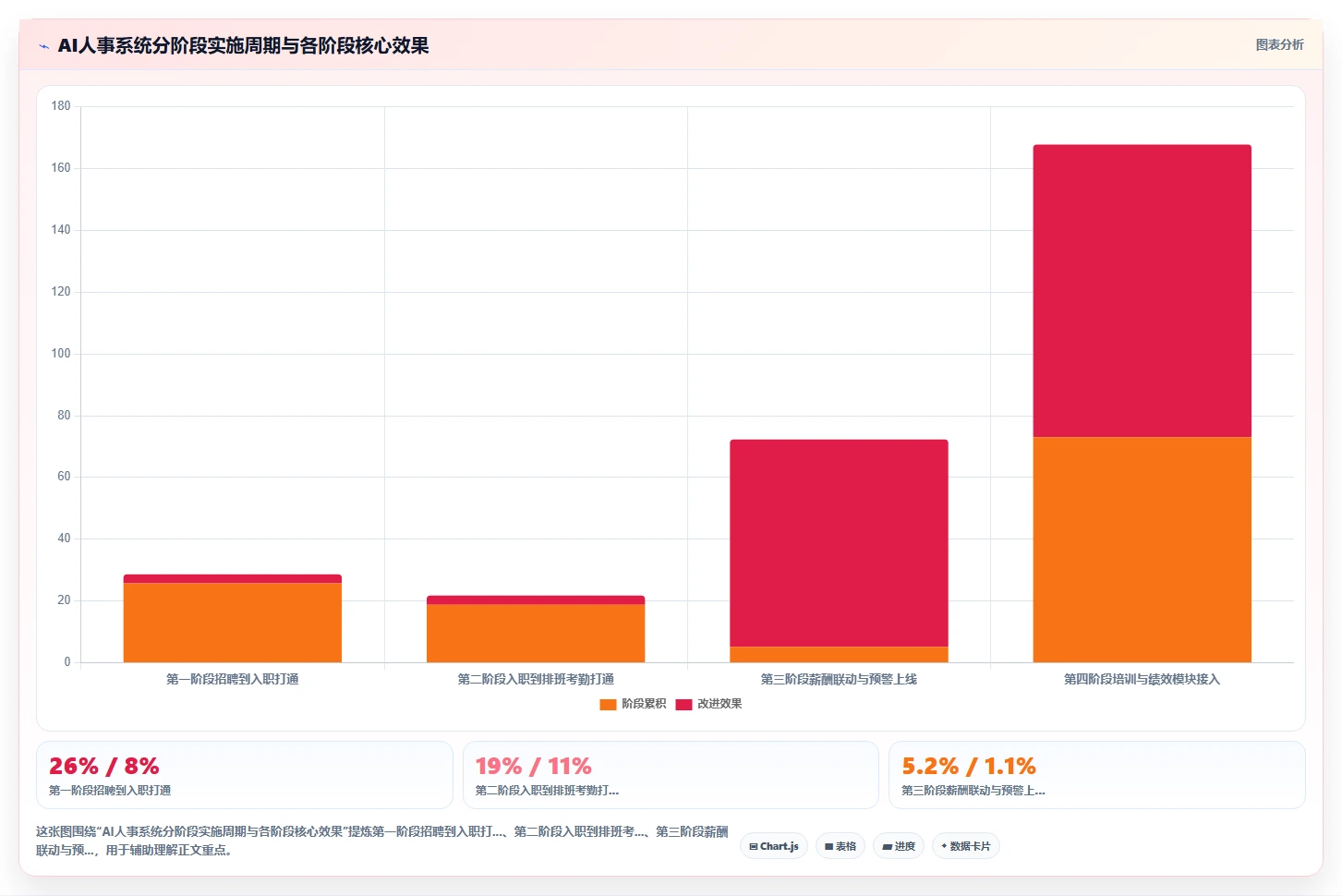Open the 5.2% / 1.1% data card
This screenshot has width=1342, height=896.
point(1097,775)
